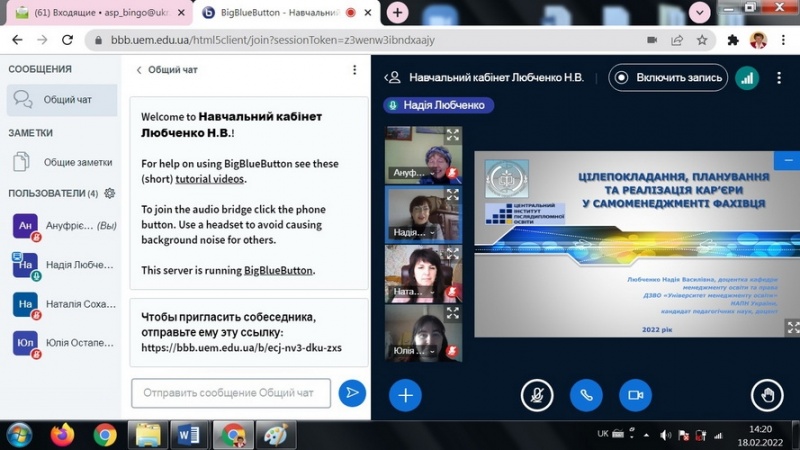Viewport: 800px width, 450px height.
Task: Toggle Включить запись recording button
Action: tap(668, 78)
